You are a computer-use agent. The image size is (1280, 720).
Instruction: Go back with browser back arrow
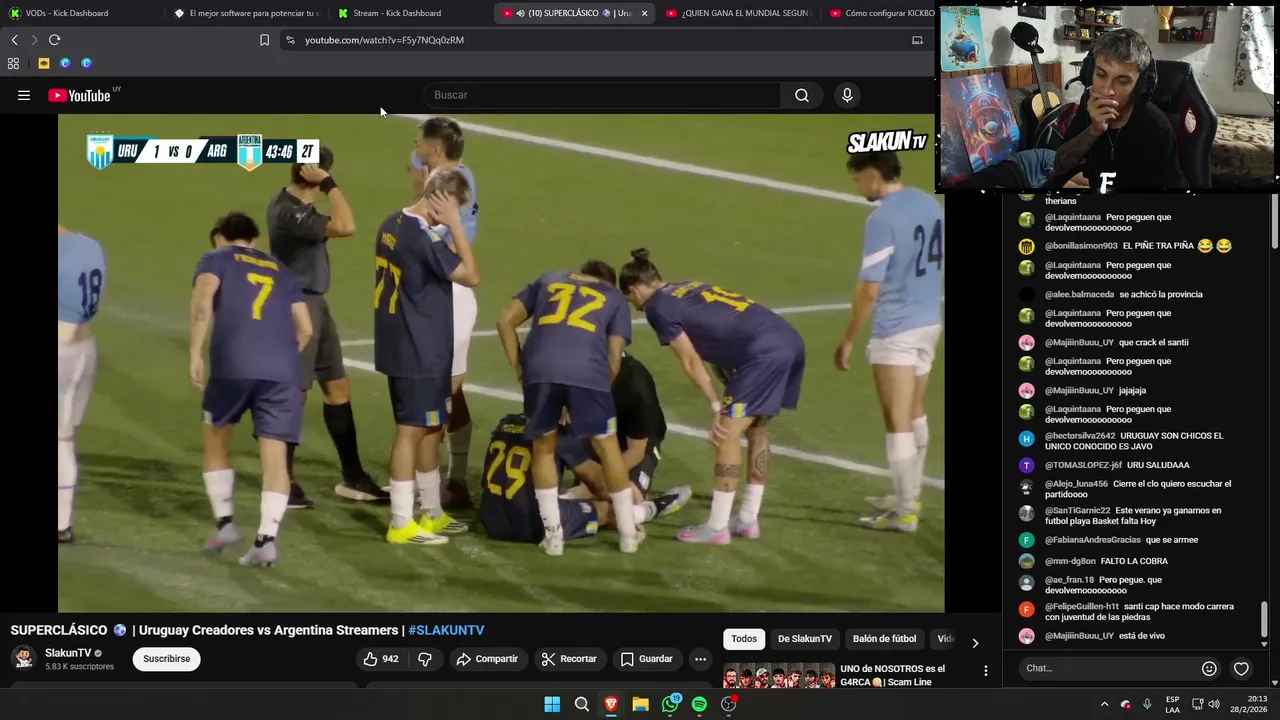(x=14, y=40)
